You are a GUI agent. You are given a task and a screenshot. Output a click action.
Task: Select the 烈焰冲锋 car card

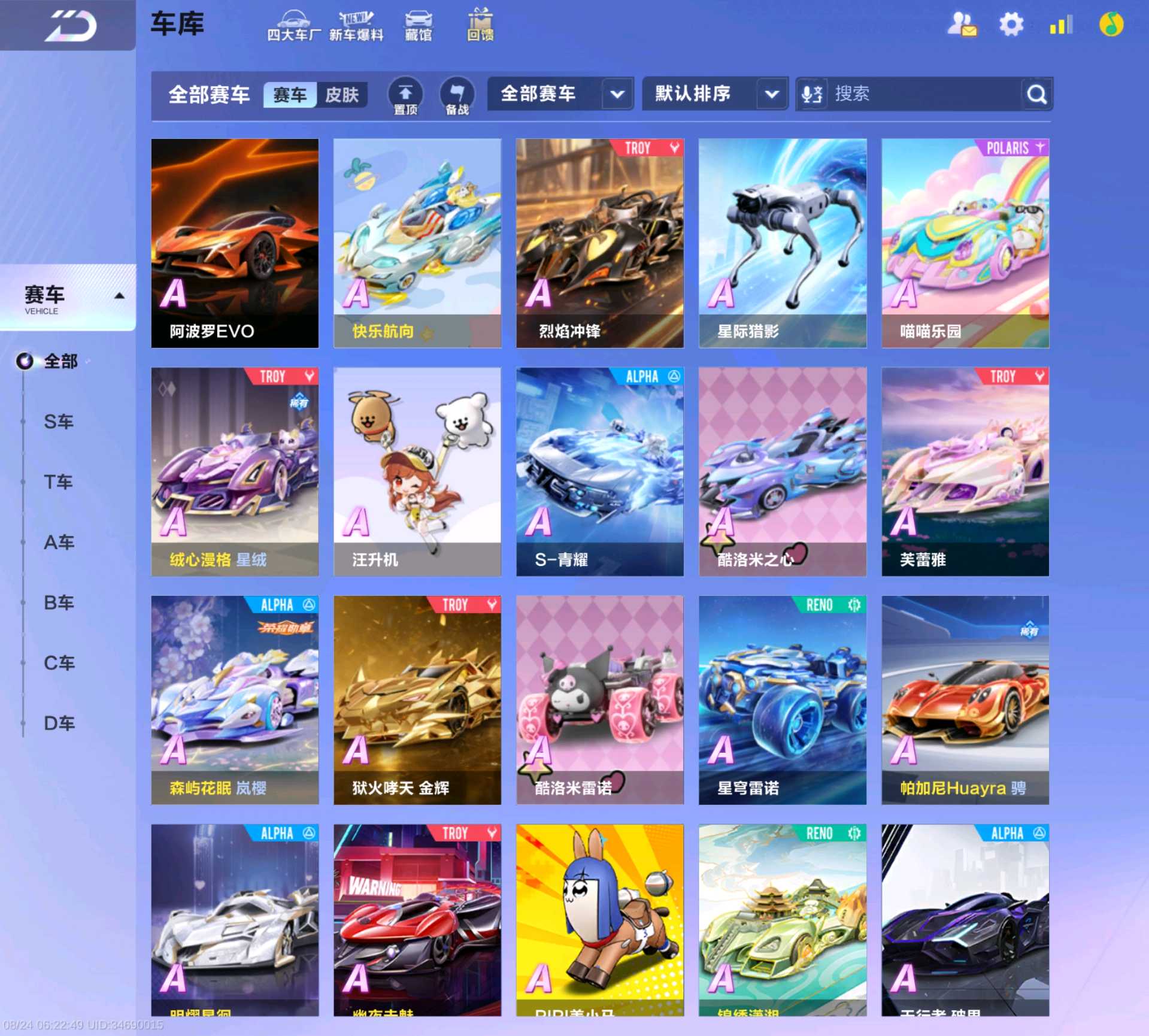[600, 243]
